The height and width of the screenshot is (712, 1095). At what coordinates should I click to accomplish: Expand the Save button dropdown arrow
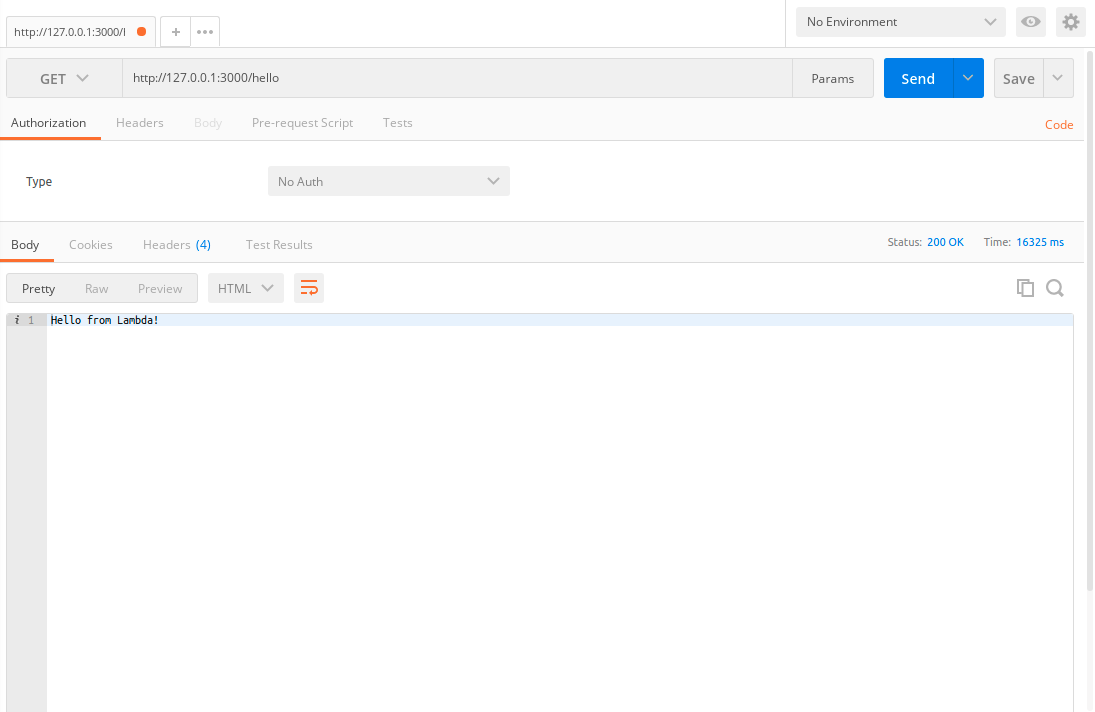(x=1058, y=78)
